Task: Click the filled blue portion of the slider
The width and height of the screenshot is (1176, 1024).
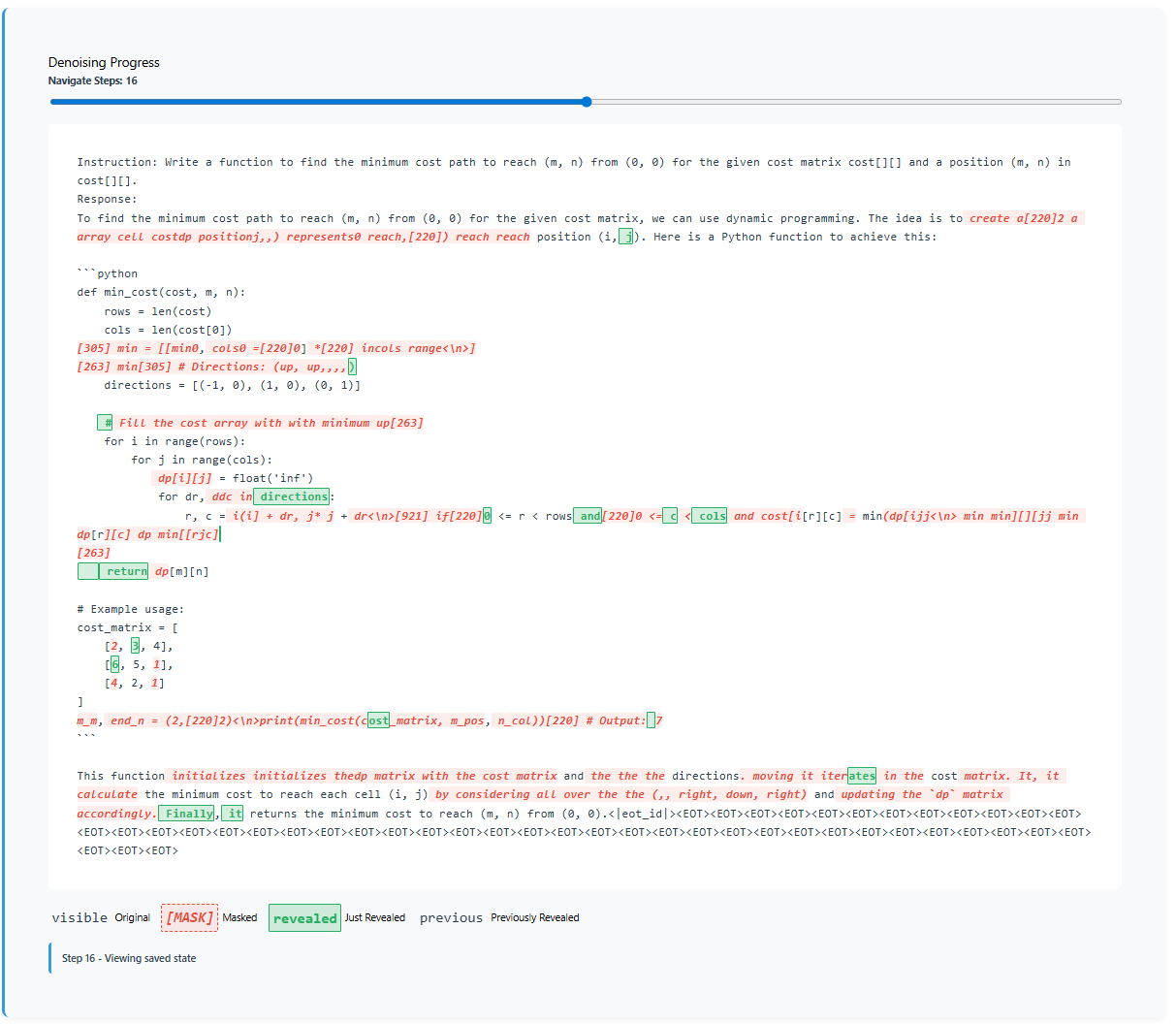Action: pyautogui.click(x=317, y=102)
